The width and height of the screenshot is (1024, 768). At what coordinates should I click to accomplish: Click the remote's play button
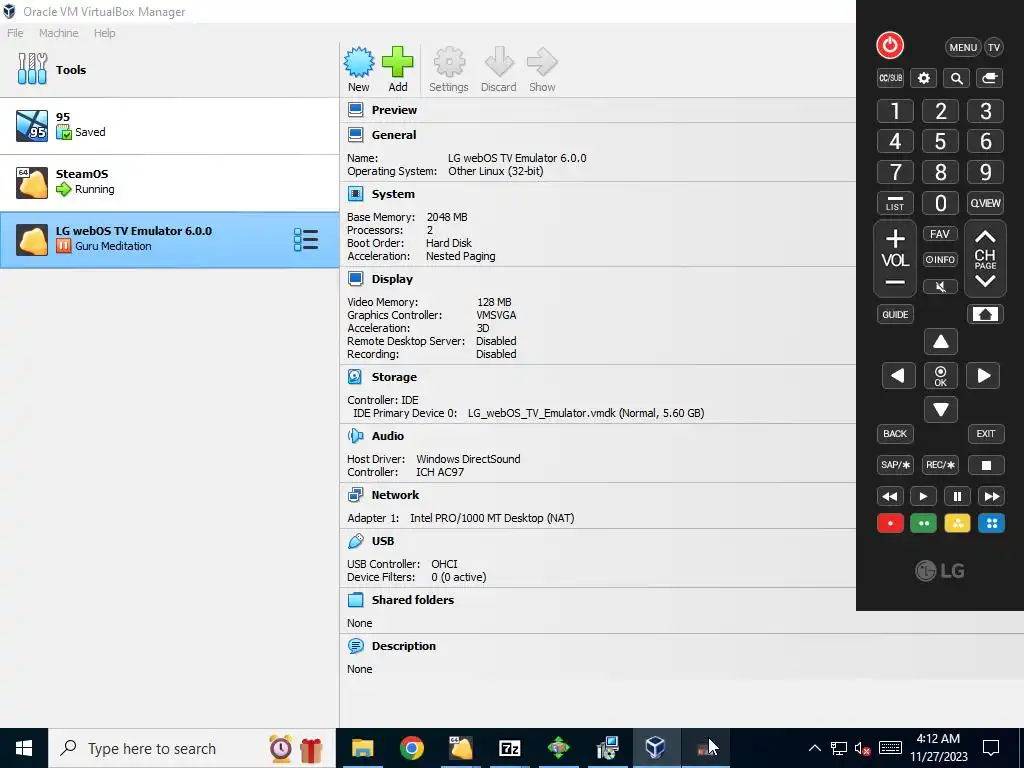(923, 496)
